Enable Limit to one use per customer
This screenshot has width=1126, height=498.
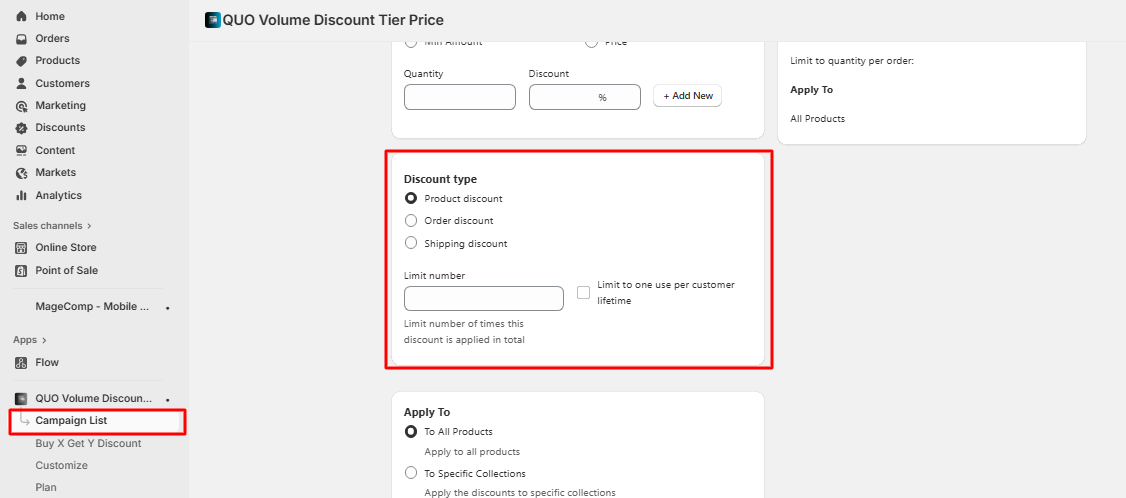tap(584, 292)
